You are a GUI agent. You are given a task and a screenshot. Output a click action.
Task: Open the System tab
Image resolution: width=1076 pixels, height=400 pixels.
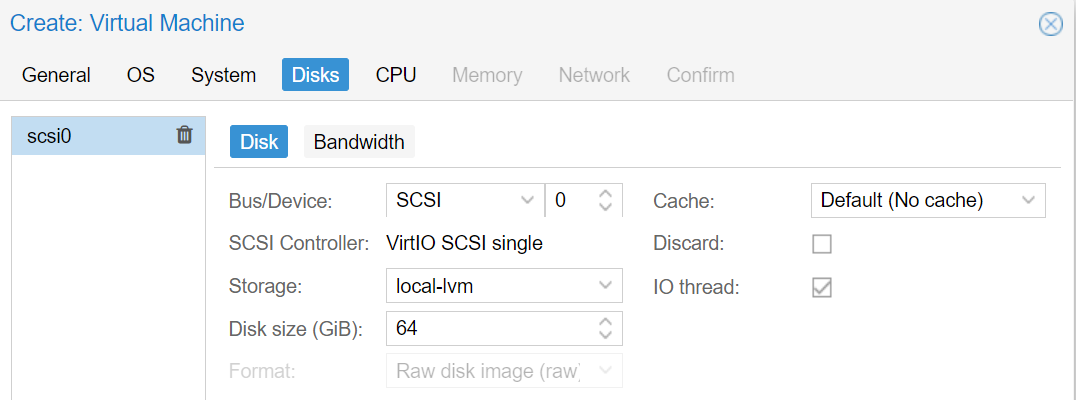pos(224,75)
